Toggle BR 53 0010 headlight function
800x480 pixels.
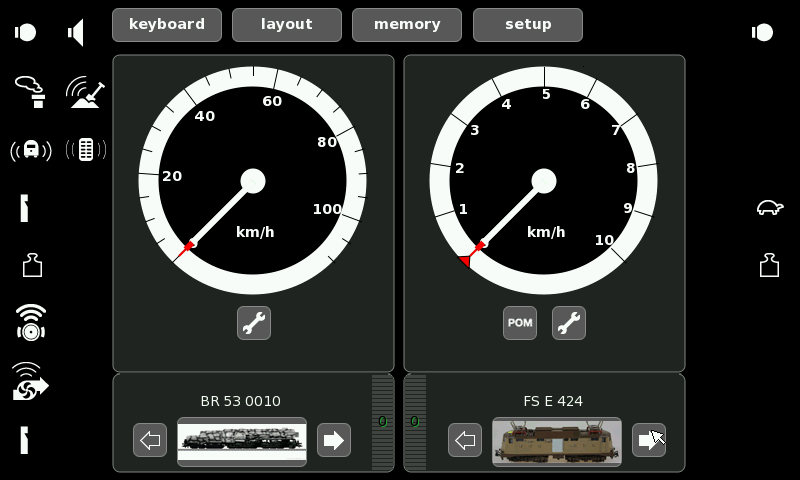coord(25,33)
